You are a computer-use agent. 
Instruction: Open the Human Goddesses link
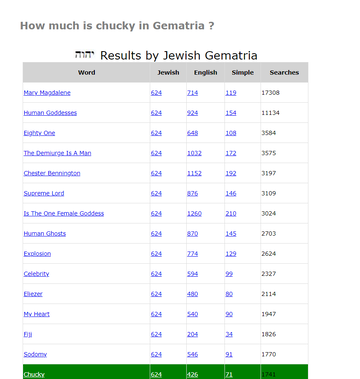50,113
